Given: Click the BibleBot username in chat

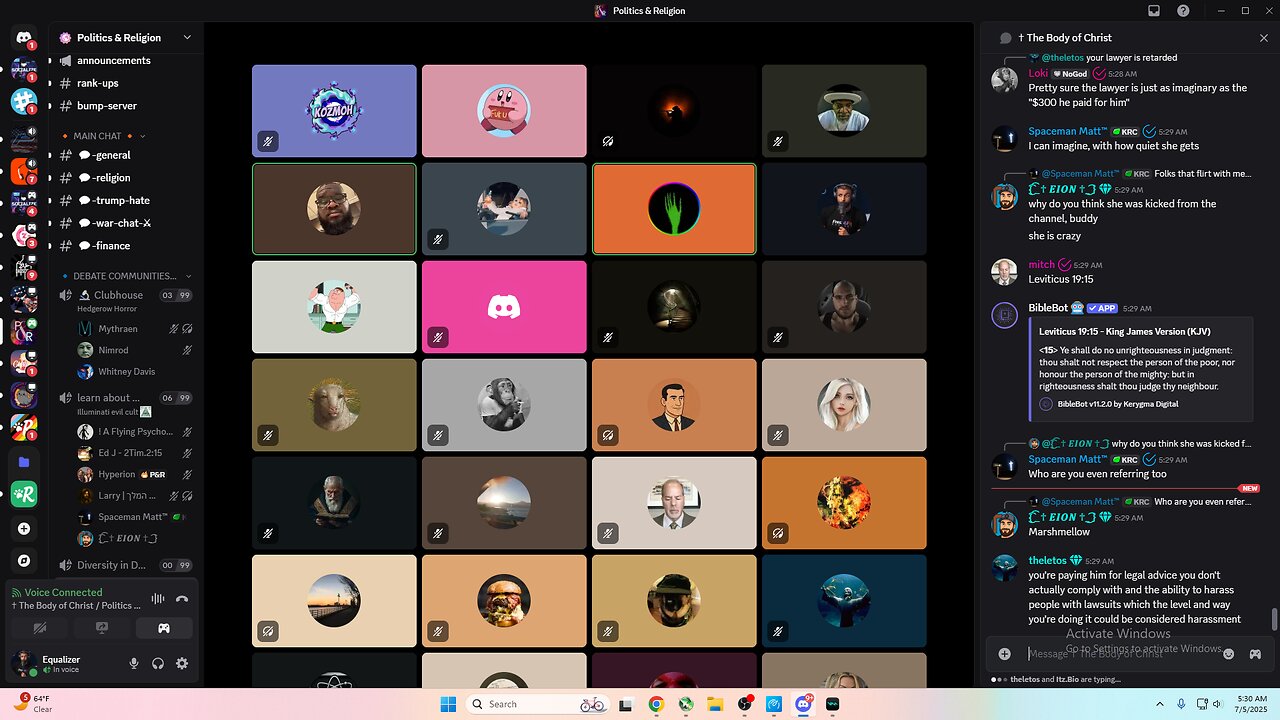Looking at the screenshot, I should tap(1048, 308).
